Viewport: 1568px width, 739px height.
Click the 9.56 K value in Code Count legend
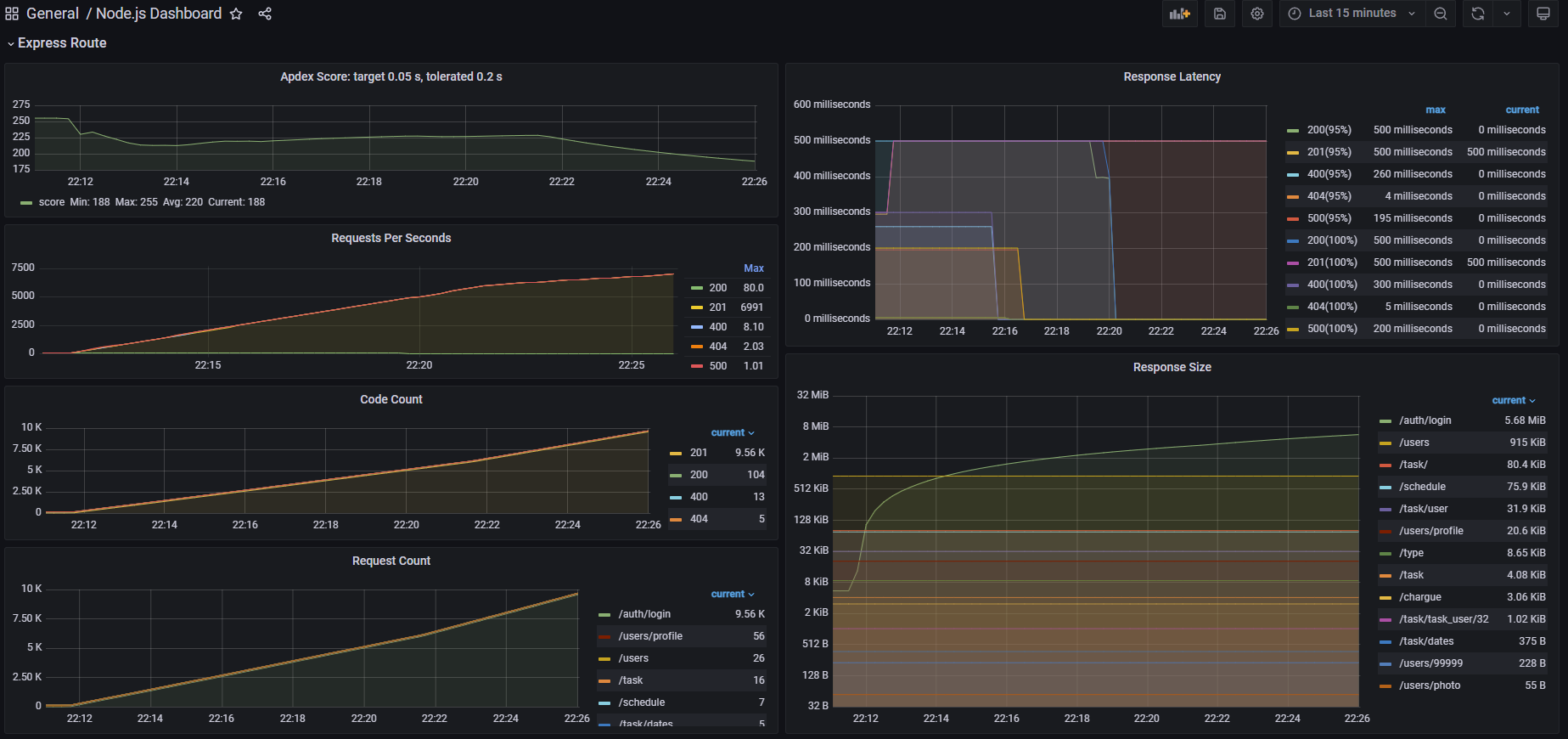click(750, 453)
